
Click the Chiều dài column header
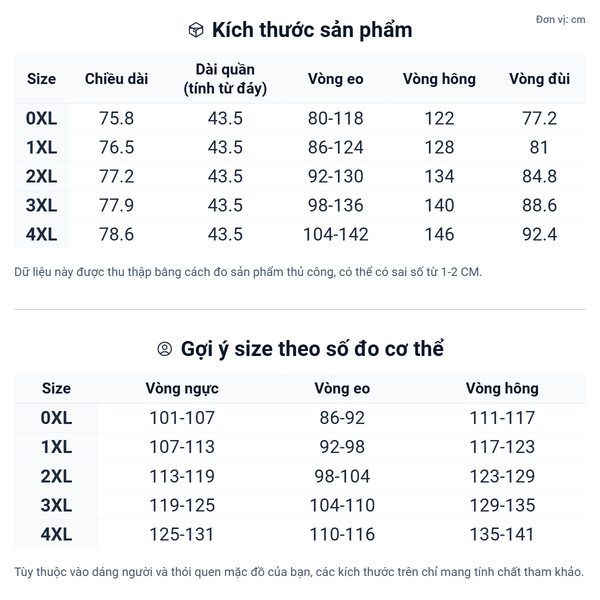click(116, 79)
